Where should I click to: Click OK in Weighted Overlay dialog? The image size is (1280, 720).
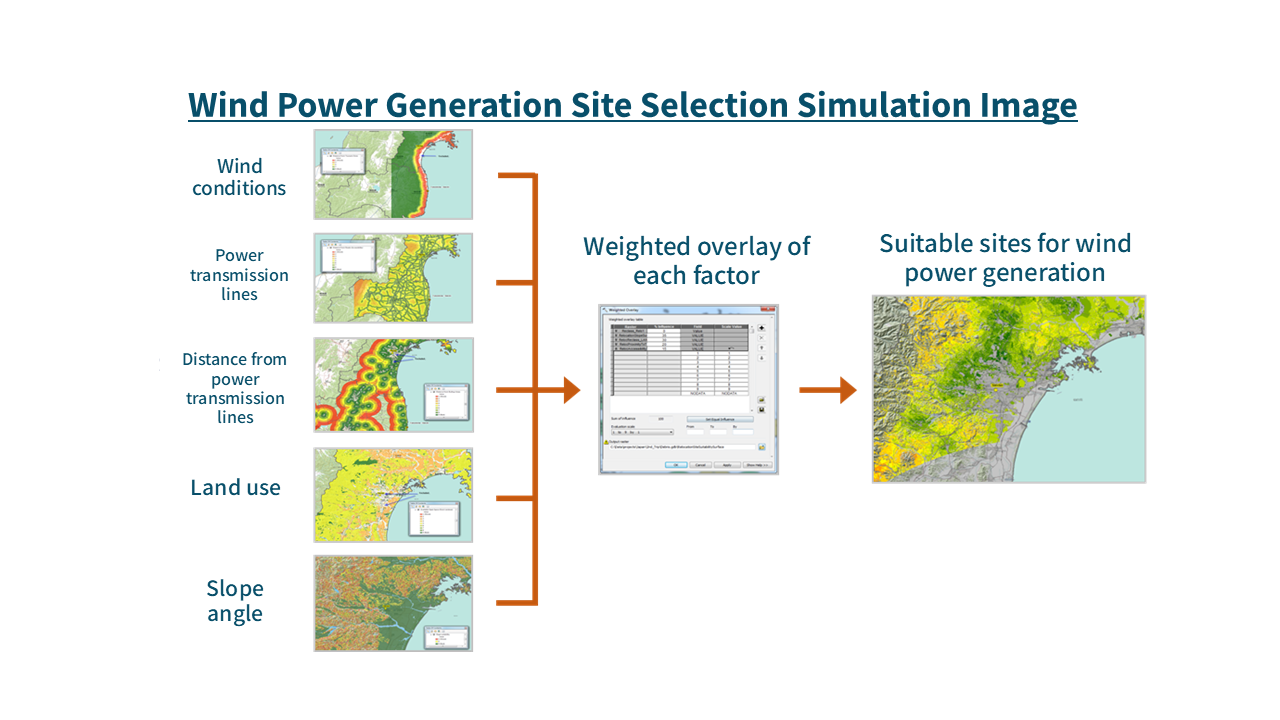(x=676, y=465)
